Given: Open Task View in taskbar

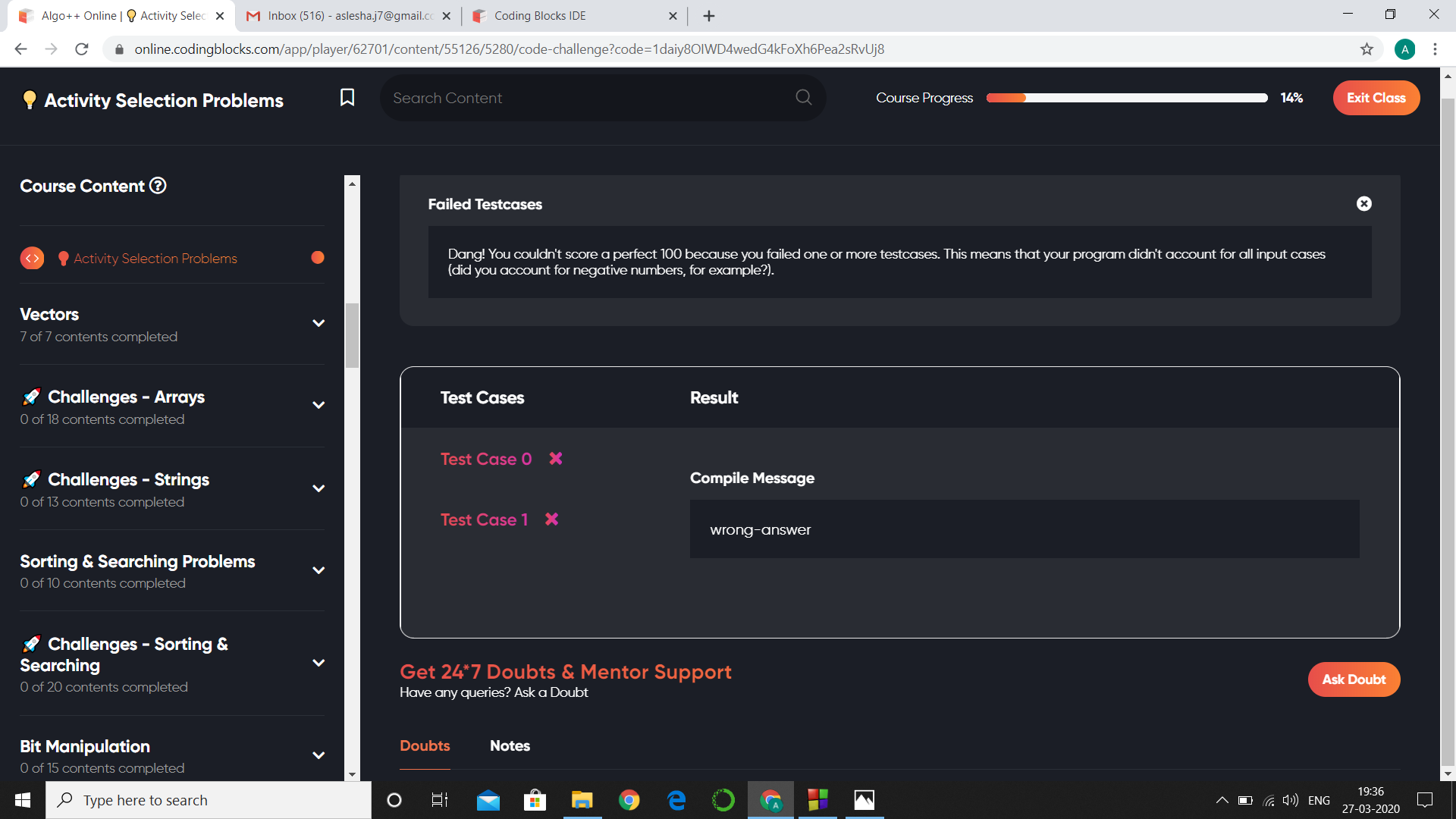Looking at the screenshot, I should (x=440, y=800).
